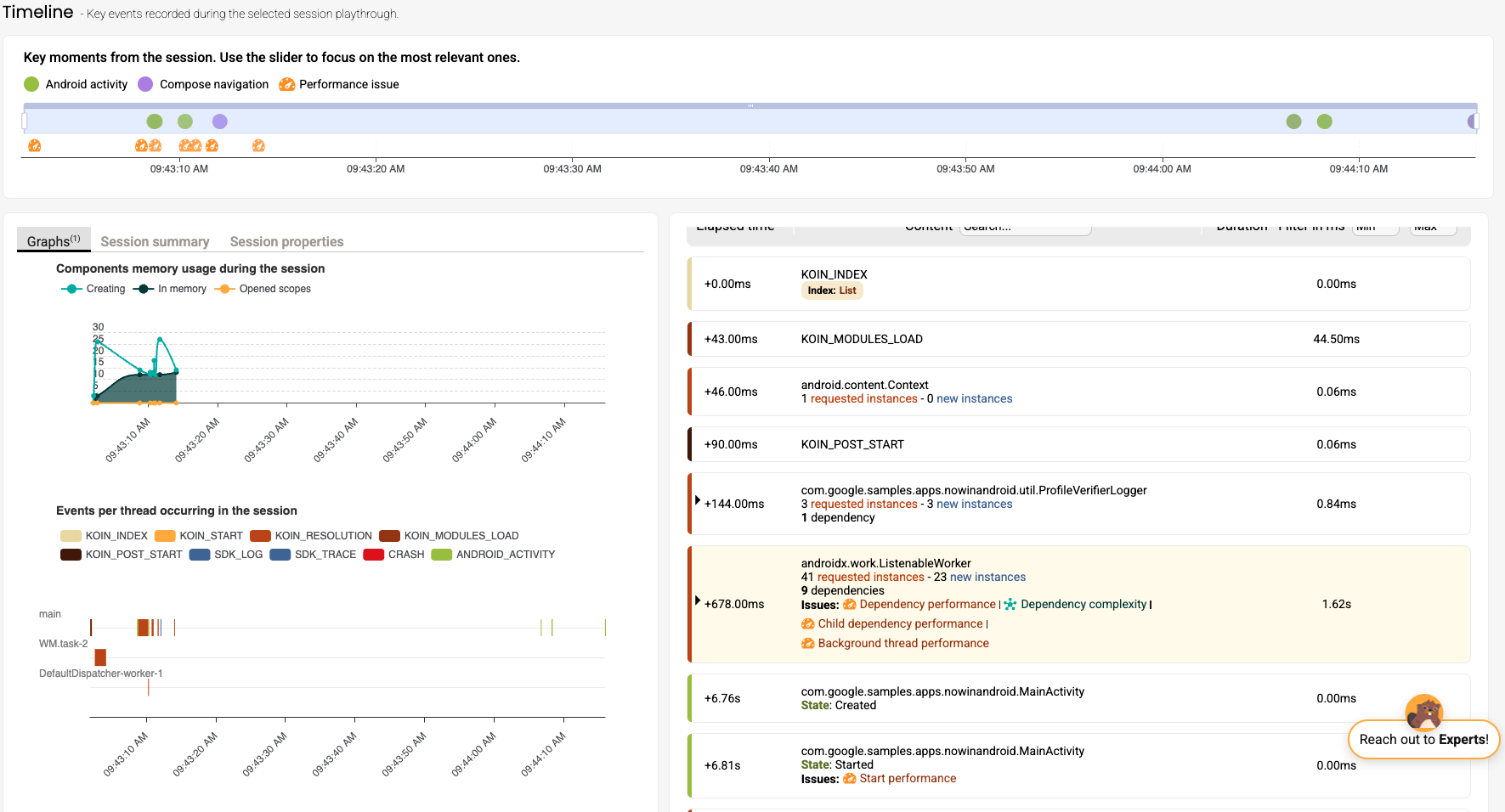Click the beaver mascot icon
This screenshot has width=1505, height=812.
point(1423,712)
